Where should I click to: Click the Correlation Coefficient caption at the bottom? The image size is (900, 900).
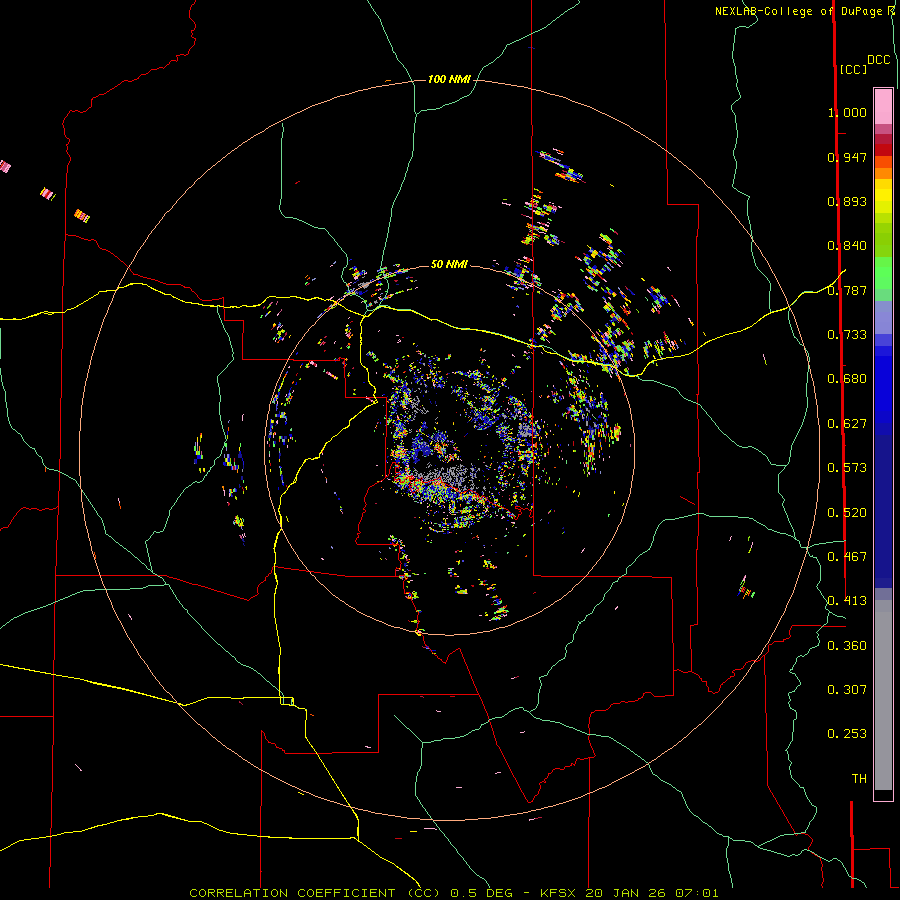click(454, 893)
